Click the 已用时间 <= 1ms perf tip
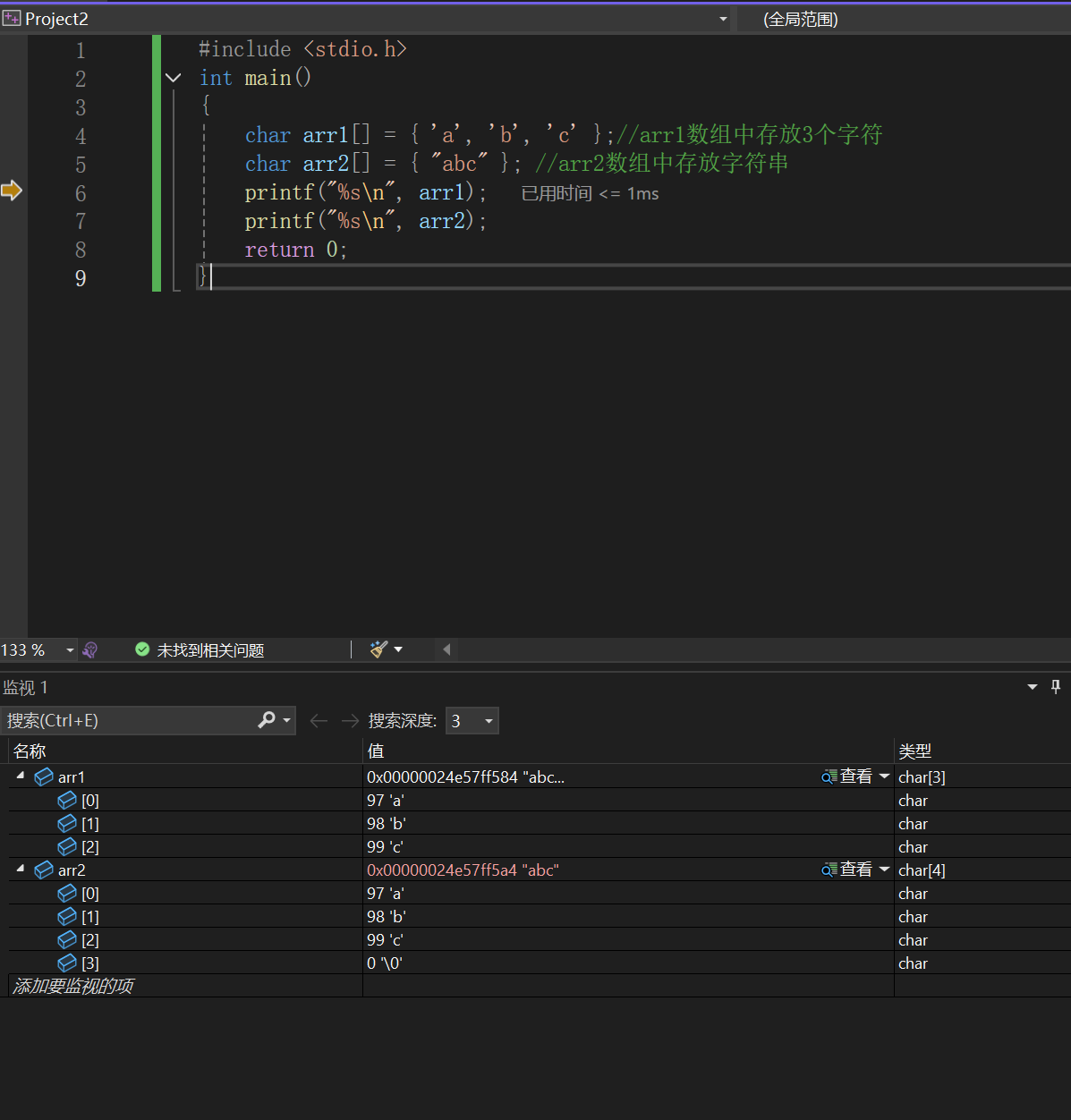This screenshot has height=1120, width=1071. [590, 193]
